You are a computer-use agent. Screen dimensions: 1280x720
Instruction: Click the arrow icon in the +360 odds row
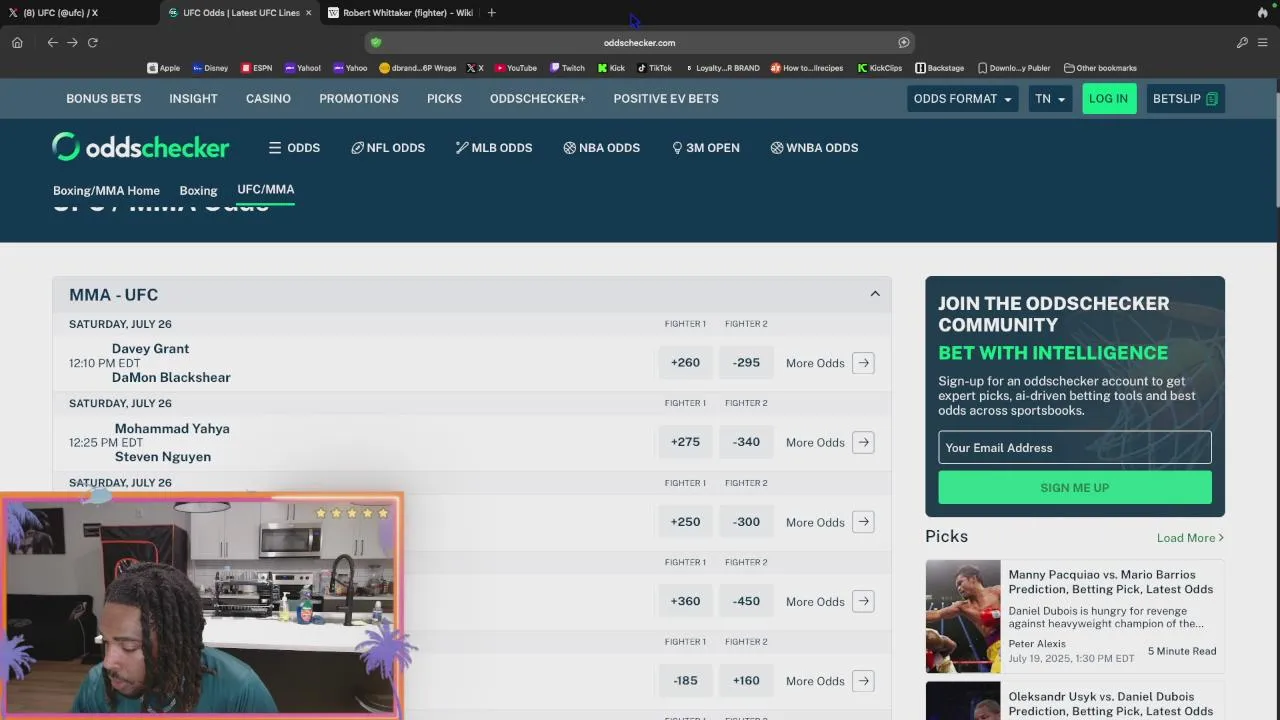tap(864, 601)
